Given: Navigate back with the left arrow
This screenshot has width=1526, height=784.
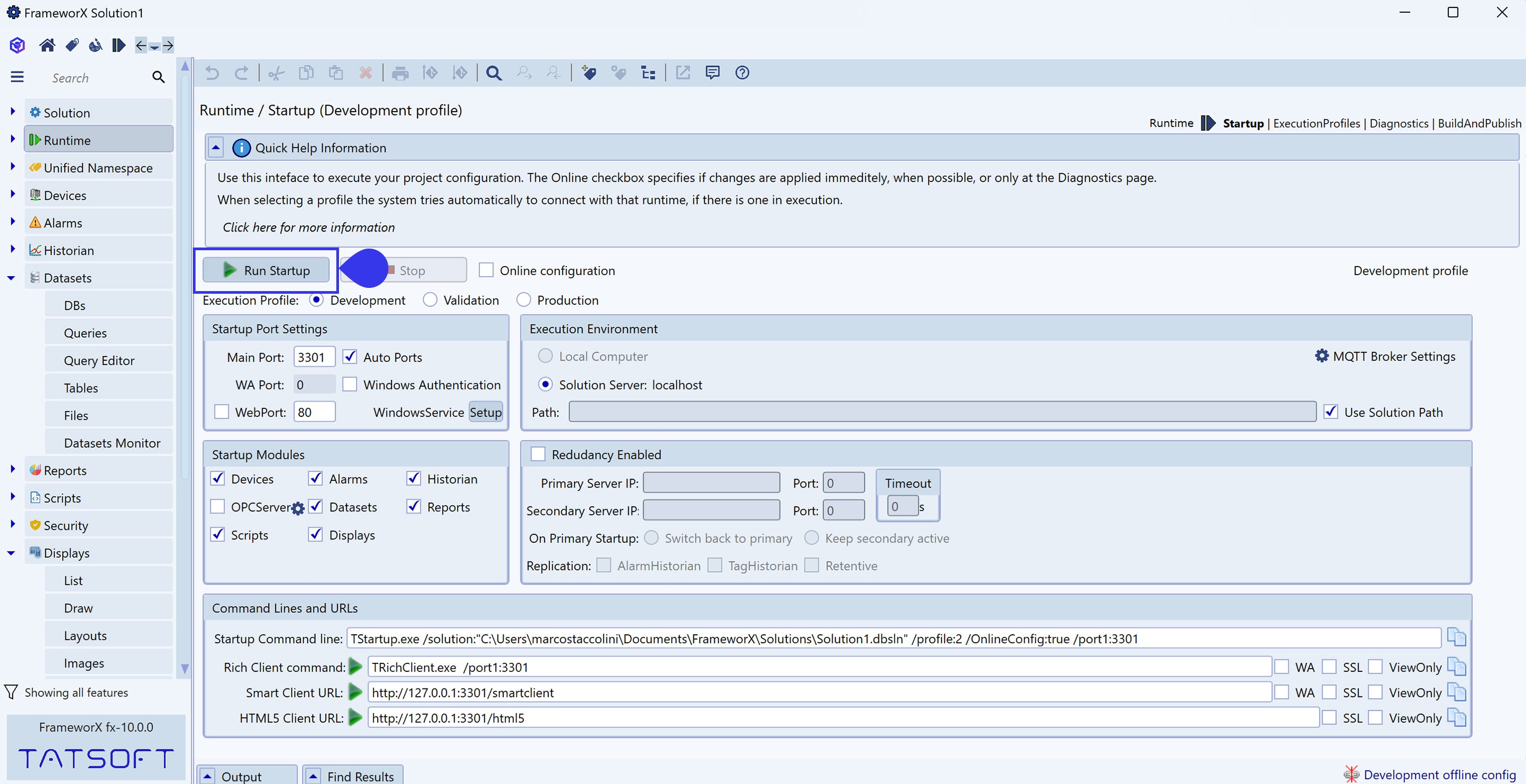Looking at the screenshot, I should click(x=141, y=45).
